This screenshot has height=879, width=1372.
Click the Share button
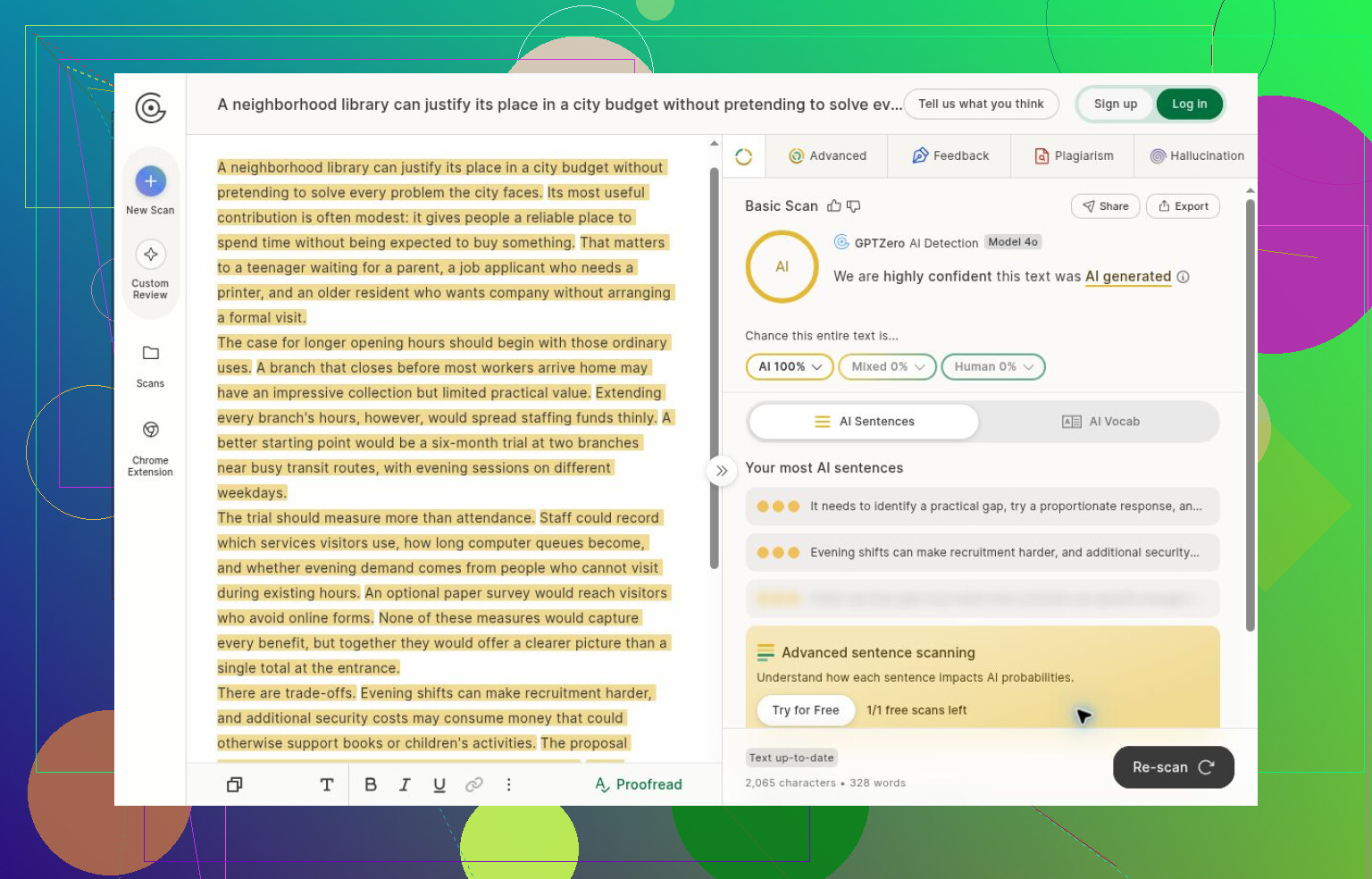coord(1106,206)
